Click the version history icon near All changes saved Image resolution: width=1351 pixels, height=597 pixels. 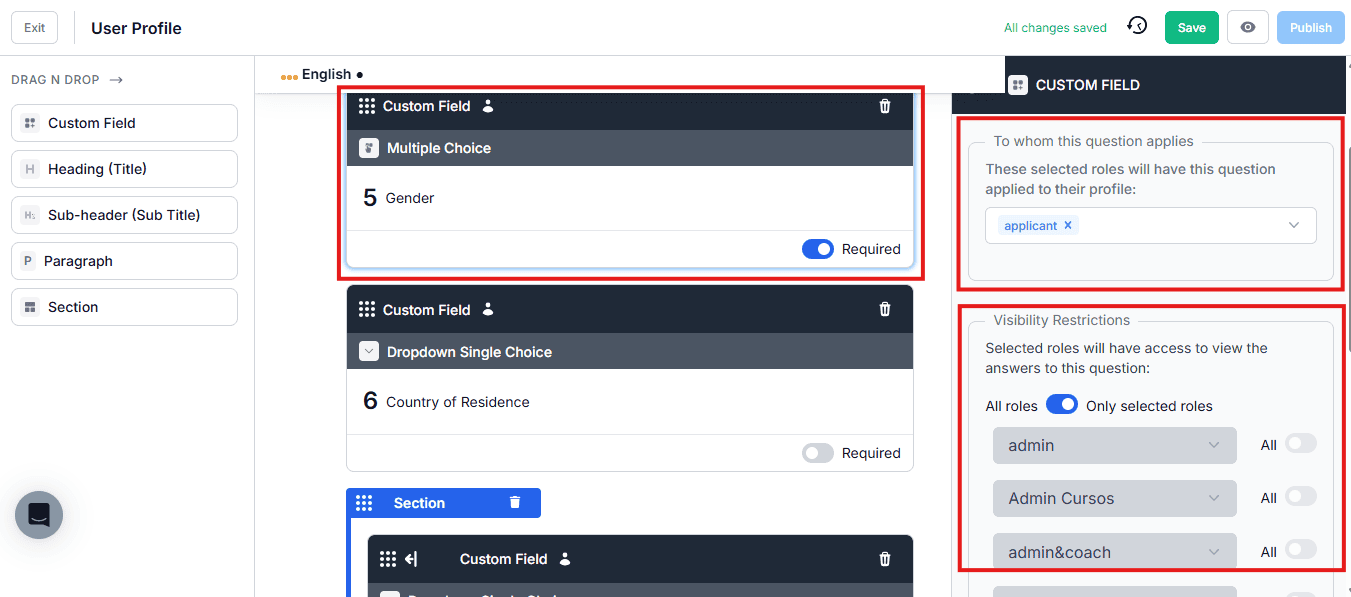point(1137,27)
